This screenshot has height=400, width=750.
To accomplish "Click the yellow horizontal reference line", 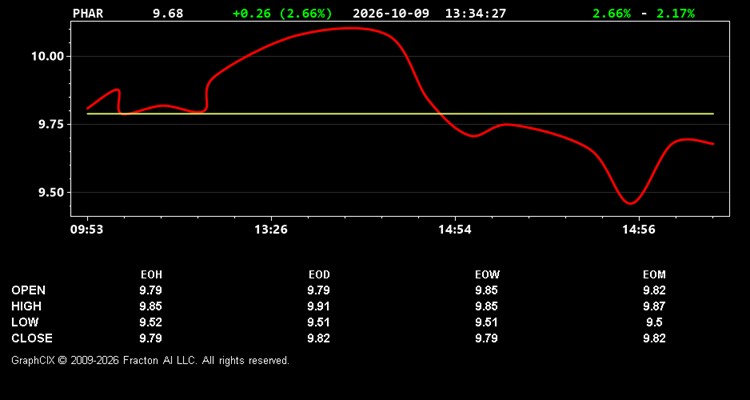I will (400, 114).
